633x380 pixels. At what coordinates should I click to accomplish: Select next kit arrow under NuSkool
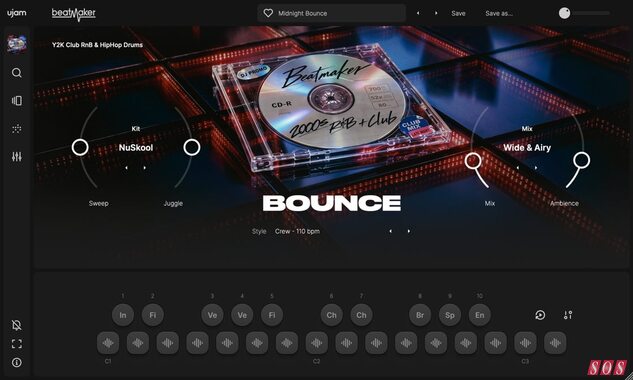(x=145, y=168)
